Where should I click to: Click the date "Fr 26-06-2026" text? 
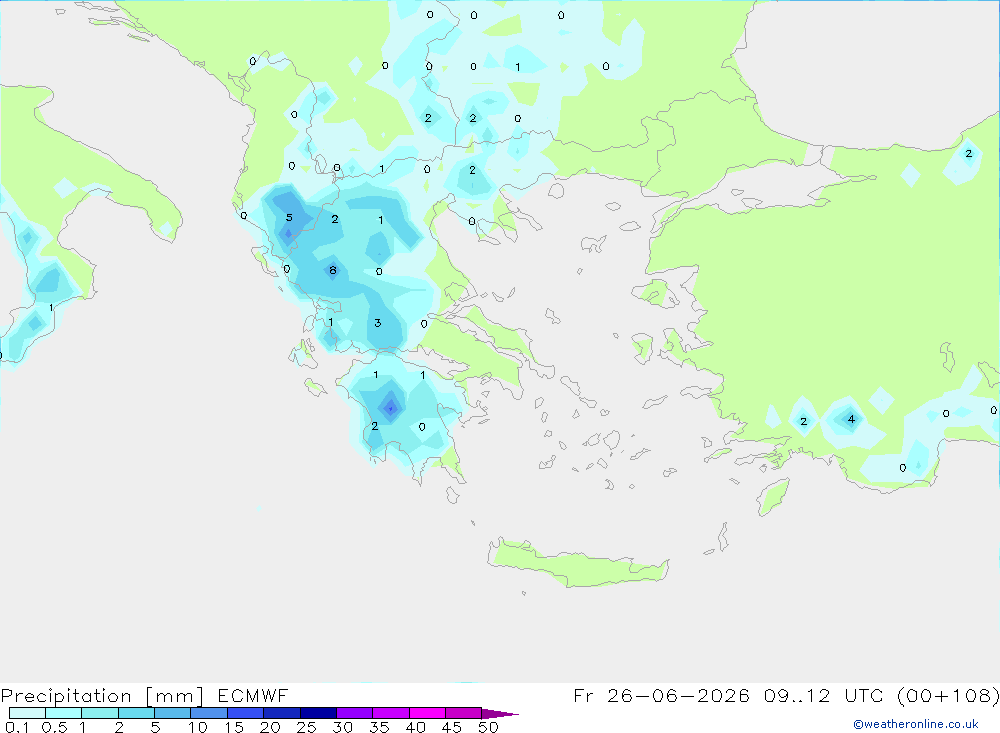point(661,695)
